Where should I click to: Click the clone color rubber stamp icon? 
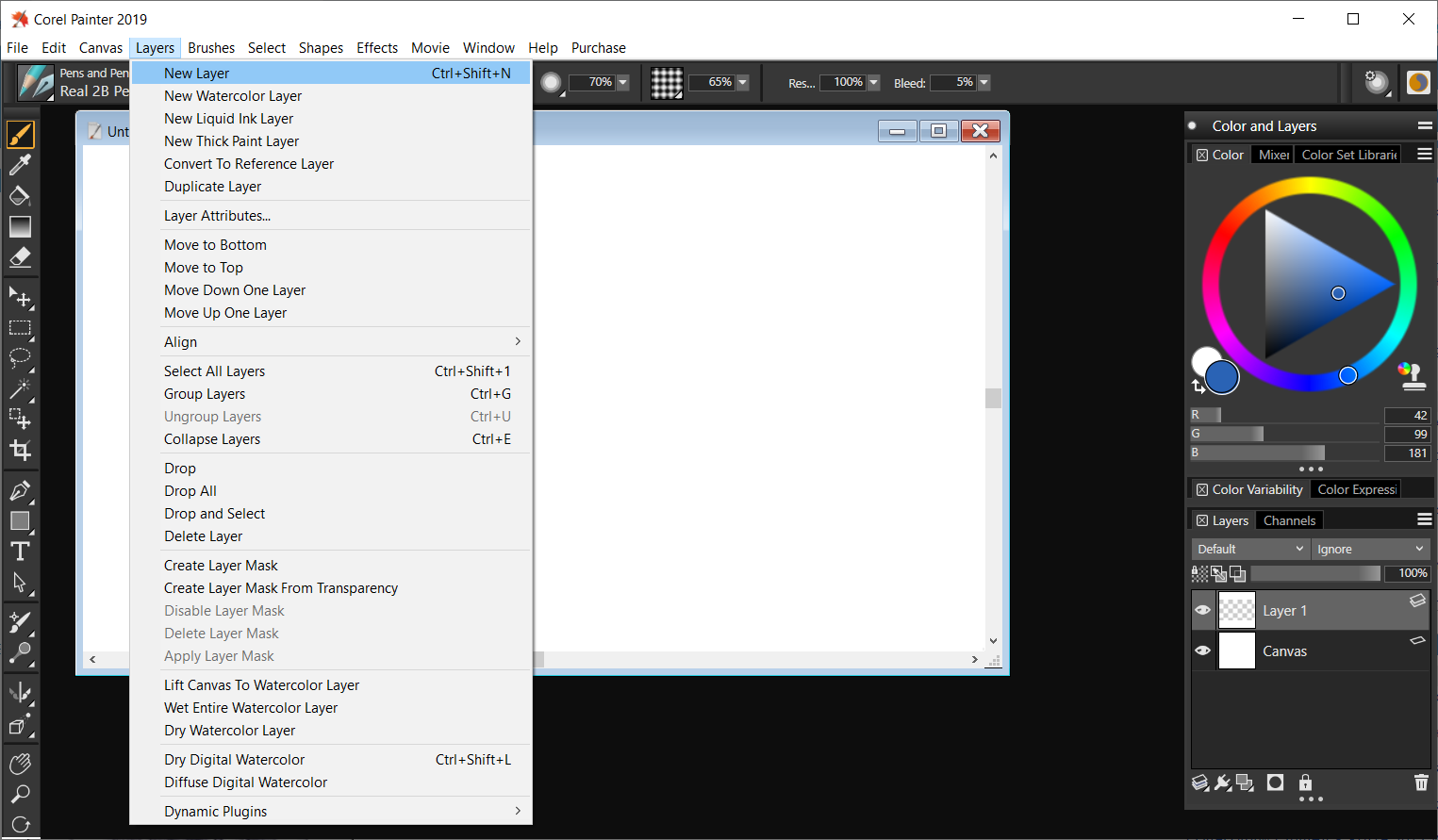[x=1411, y=376]
